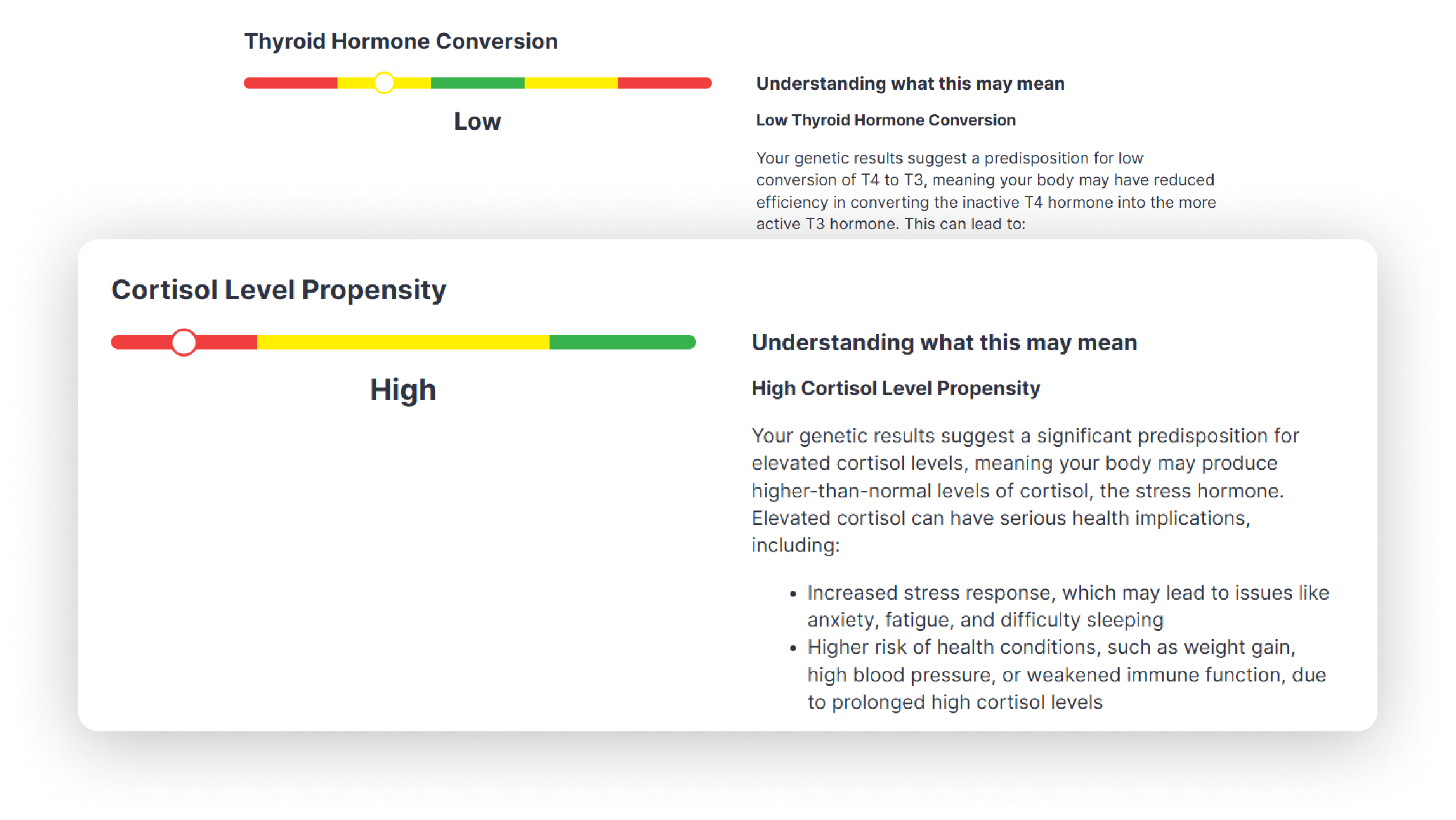Click the Cortisol Level Propensity slider handle
The image size is (1456, 820).
coord(184,342)
